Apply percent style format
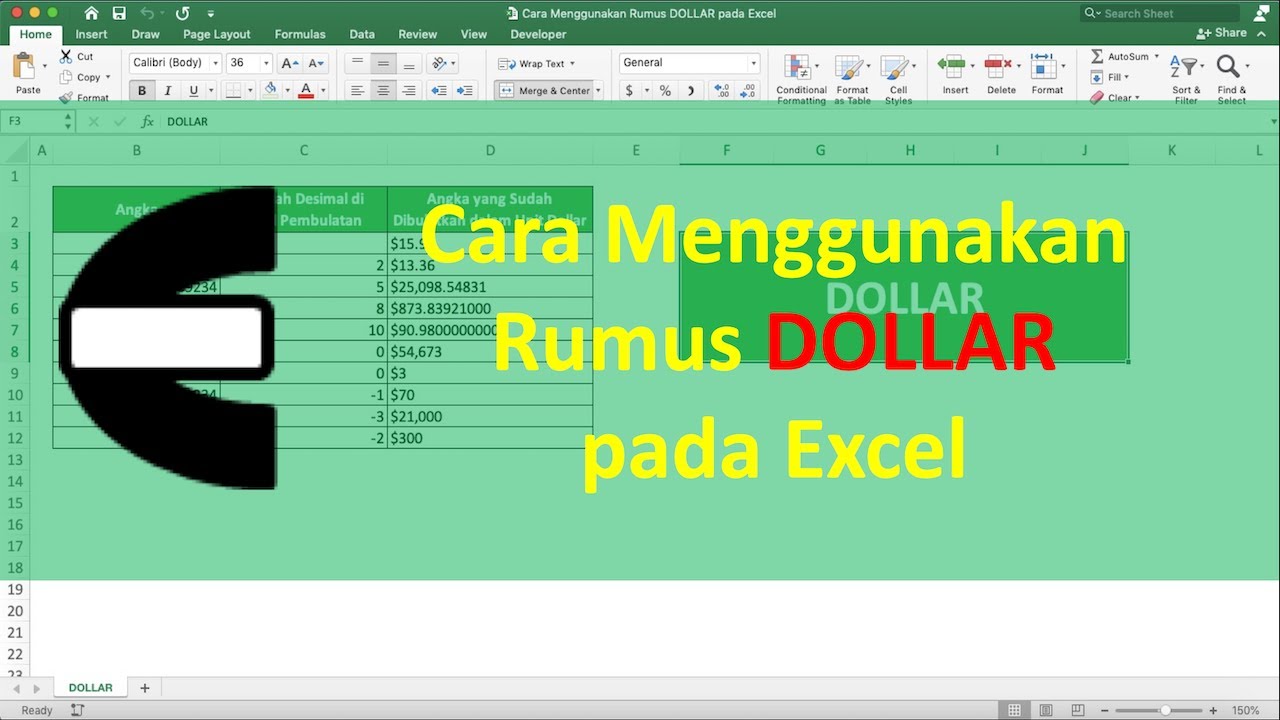Viewport: 1280px width, 720px height. point(665,91)
